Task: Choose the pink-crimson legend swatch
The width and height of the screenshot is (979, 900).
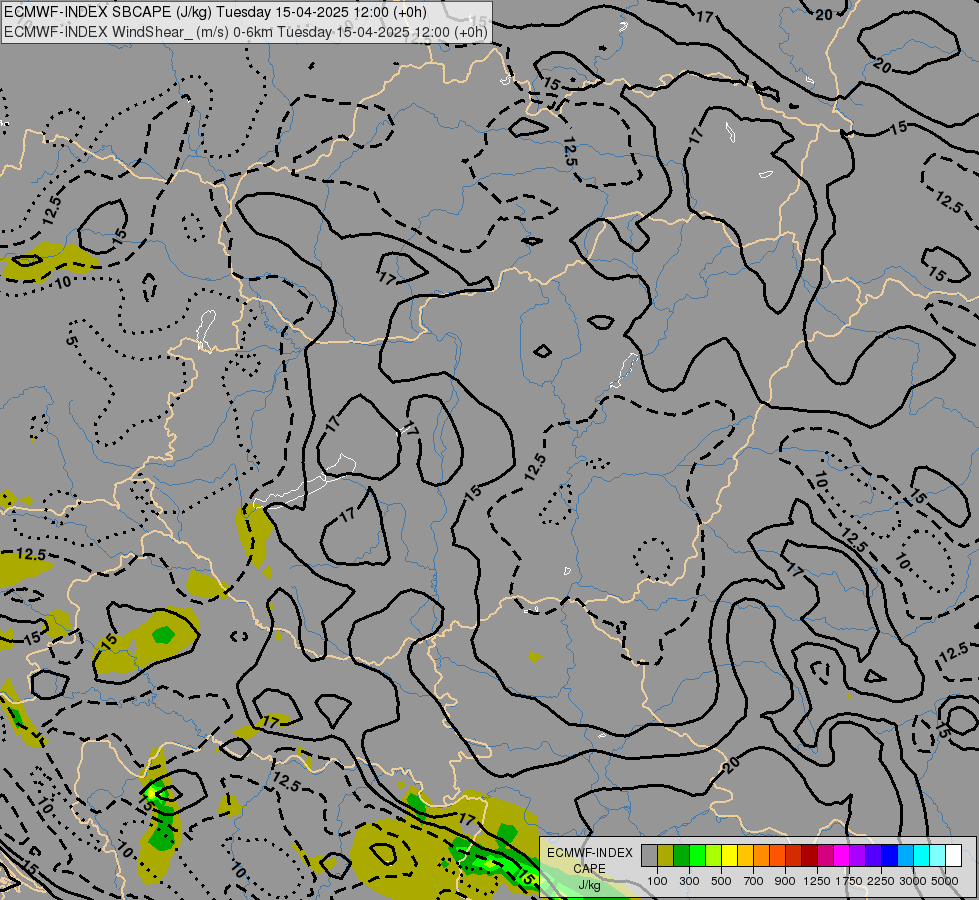Action: click(825, 855)
